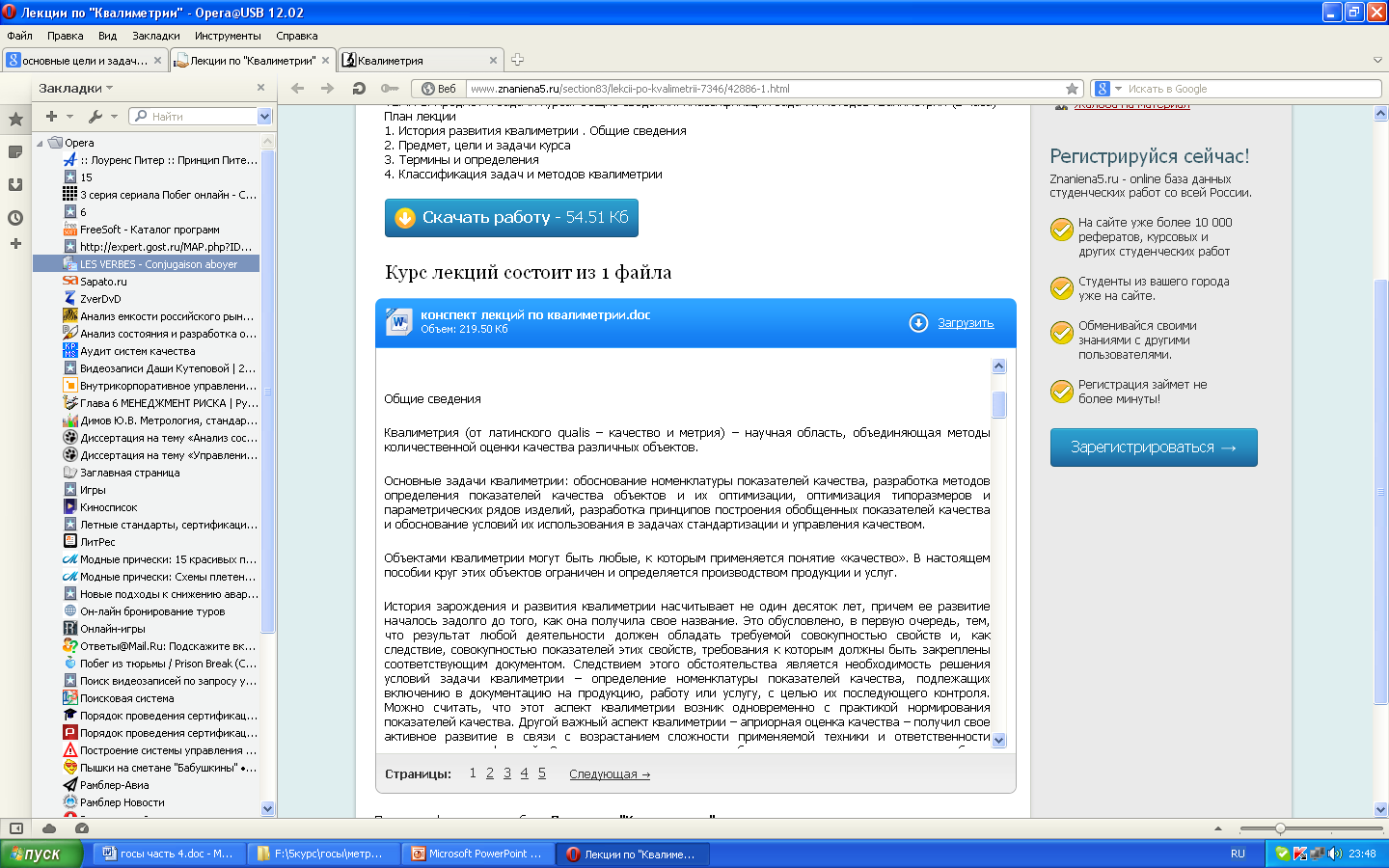1389x868 pixels.
Task: Click the volume icon in system tray
Action: point(1335,854)
